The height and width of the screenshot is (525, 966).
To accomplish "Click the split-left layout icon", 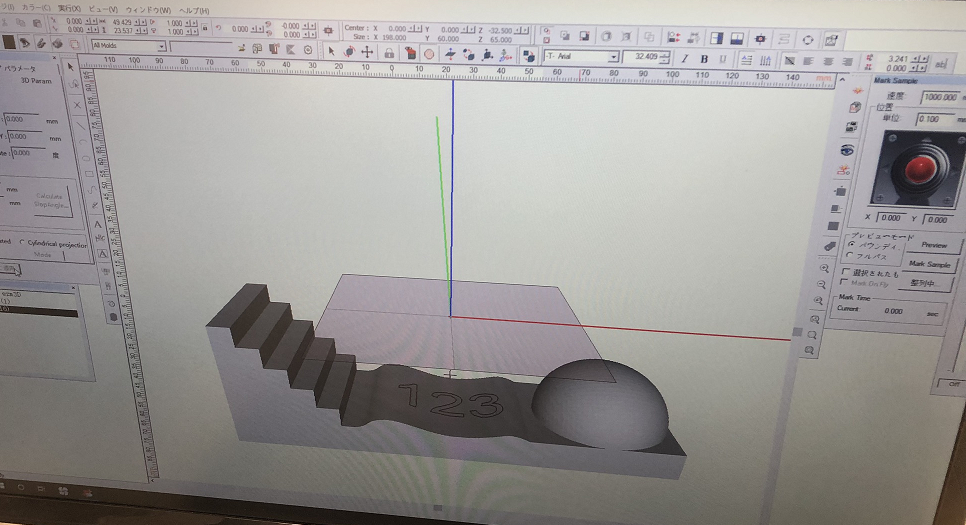I will (716, 38).
